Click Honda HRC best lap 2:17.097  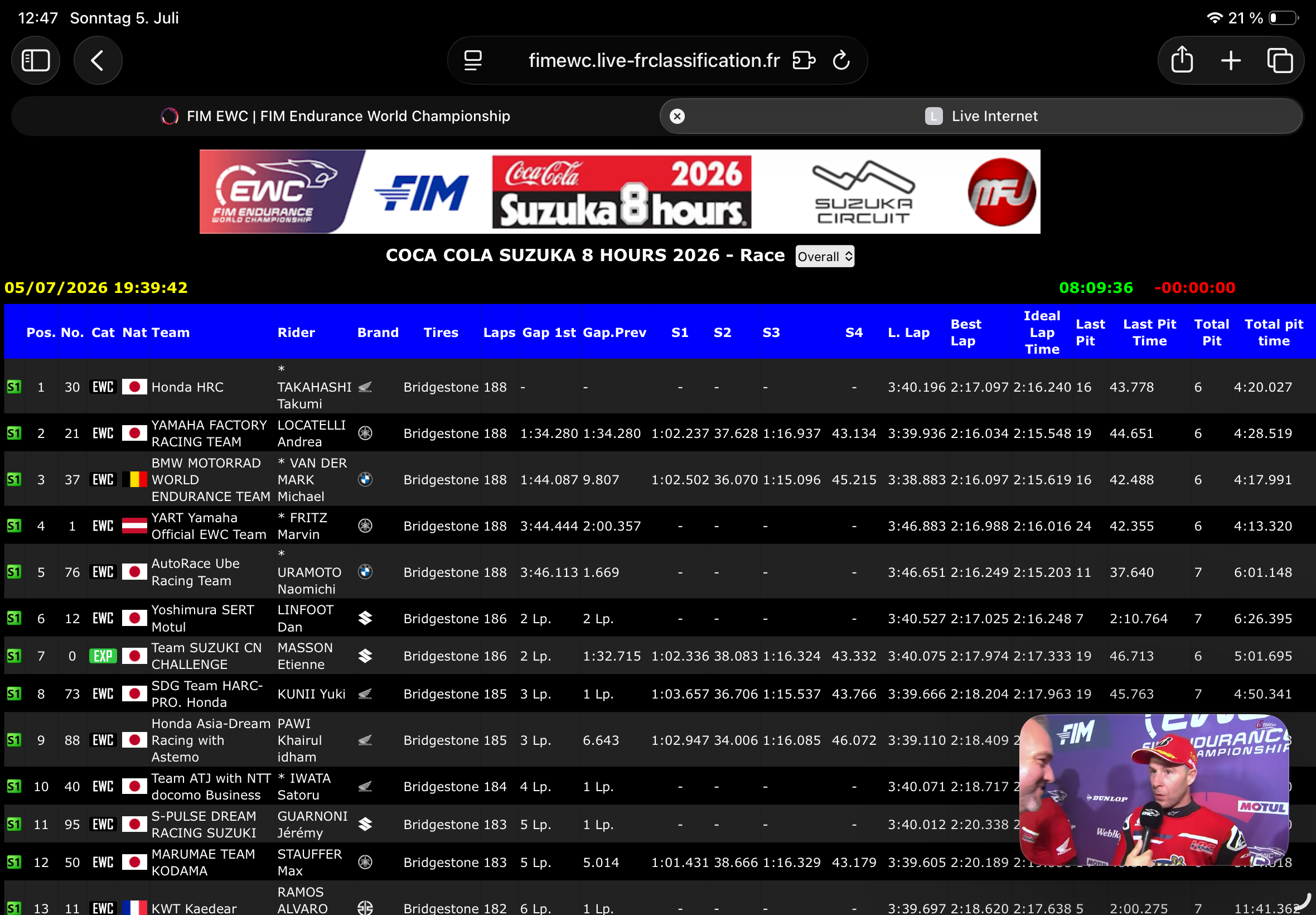point(979,387)
